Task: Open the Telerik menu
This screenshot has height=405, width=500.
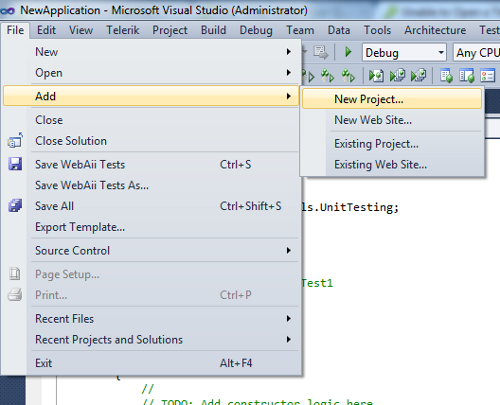Action: click(x=123, y=30)
